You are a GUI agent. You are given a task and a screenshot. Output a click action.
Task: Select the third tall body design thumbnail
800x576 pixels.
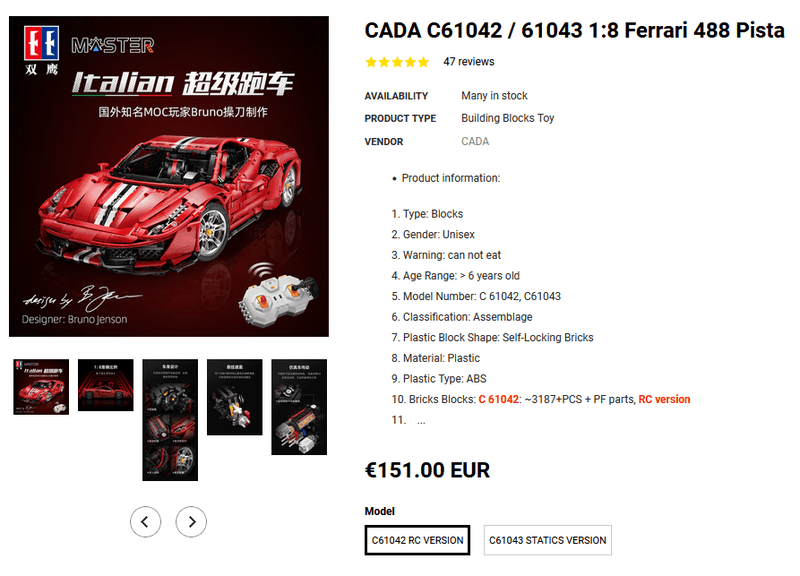coord(170,420)
